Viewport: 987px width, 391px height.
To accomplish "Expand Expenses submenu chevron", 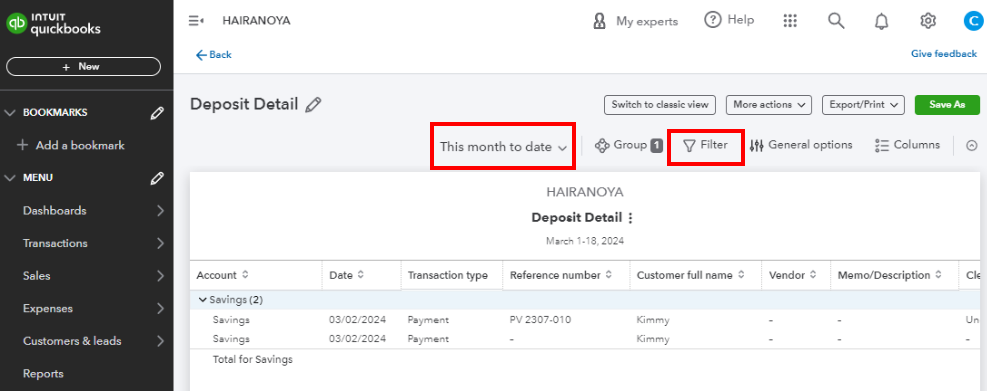I will point(161,309).
